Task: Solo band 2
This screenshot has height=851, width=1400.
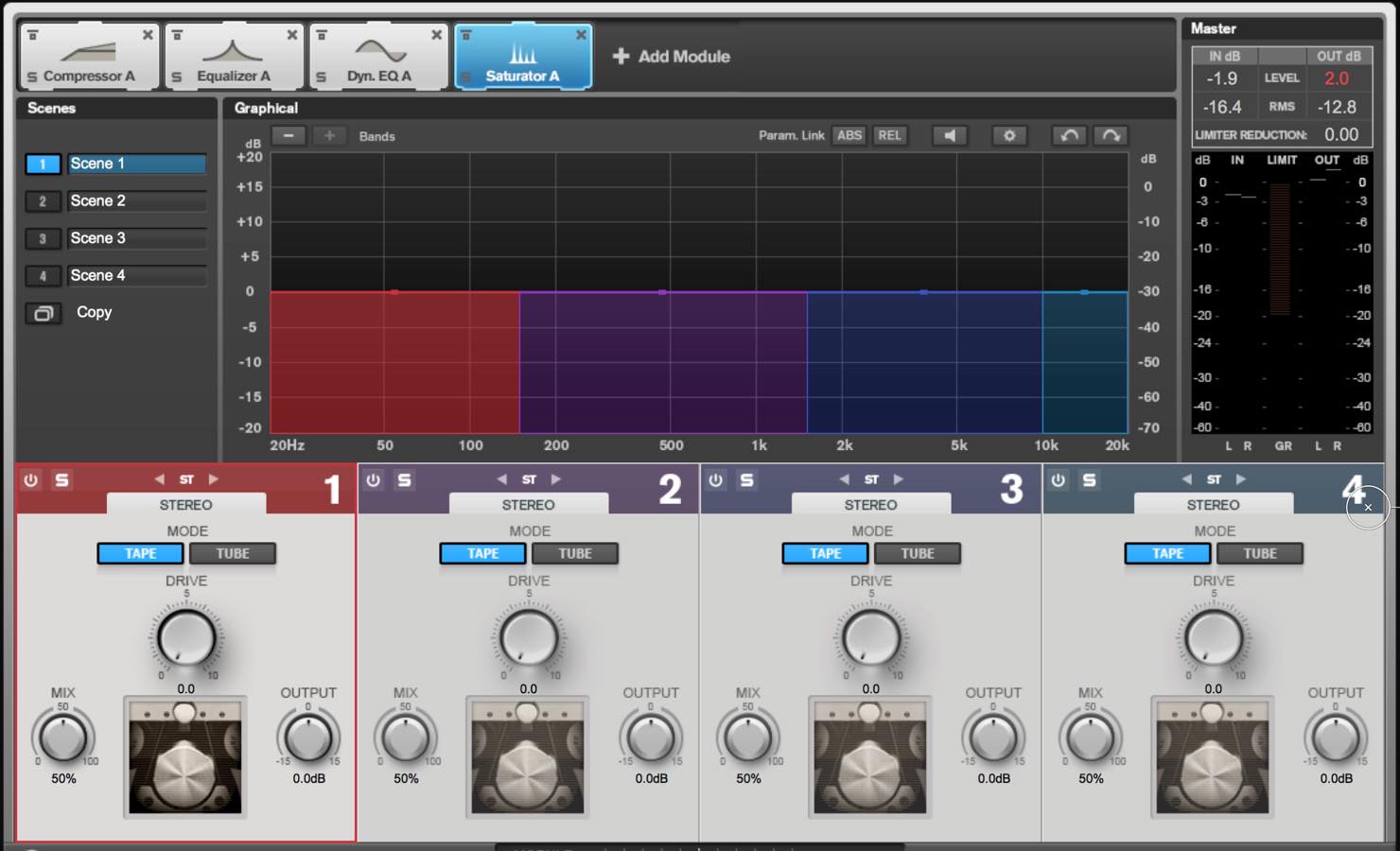Action: pos(404,480)
